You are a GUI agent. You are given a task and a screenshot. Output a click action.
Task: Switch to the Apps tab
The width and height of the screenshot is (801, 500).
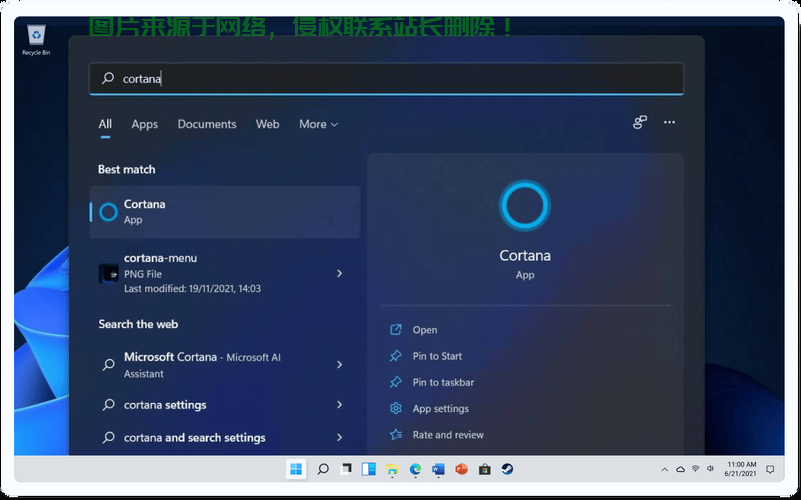(145, 124)
